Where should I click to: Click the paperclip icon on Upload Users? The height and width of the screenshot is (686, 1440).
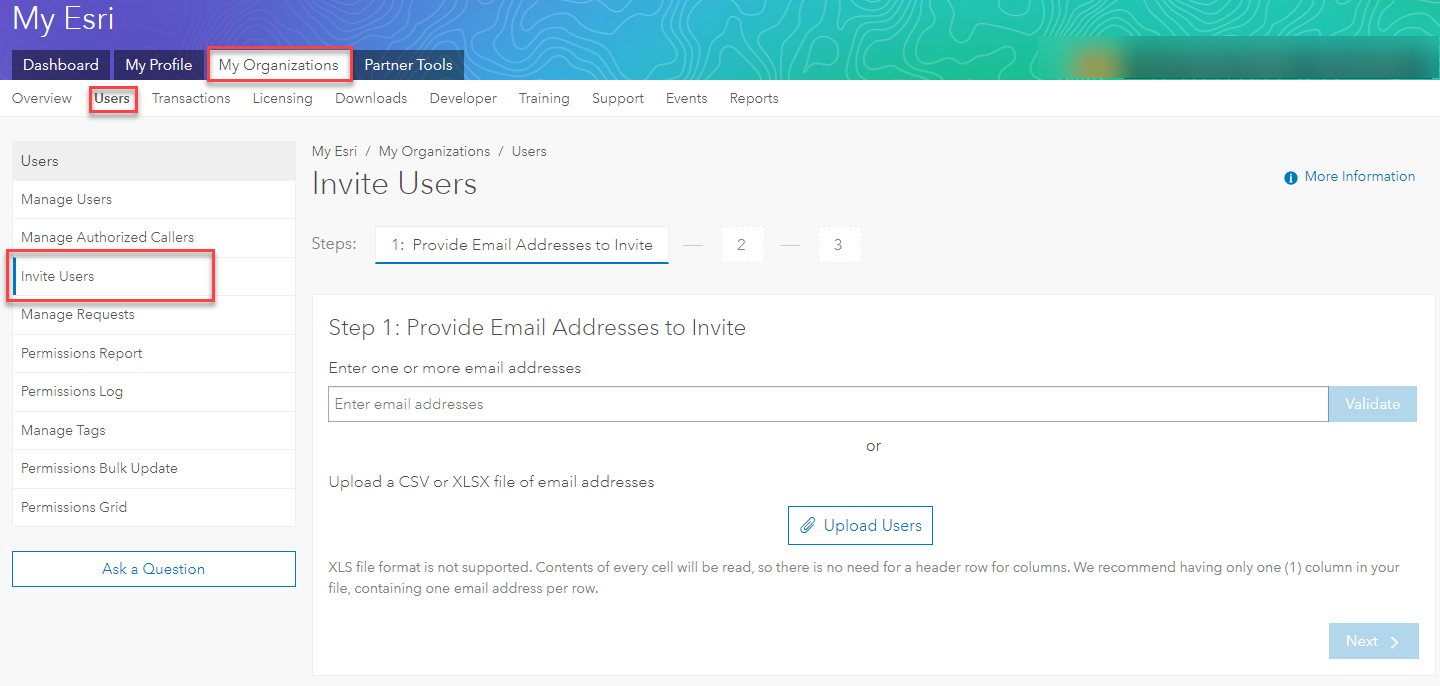[809, 524]
